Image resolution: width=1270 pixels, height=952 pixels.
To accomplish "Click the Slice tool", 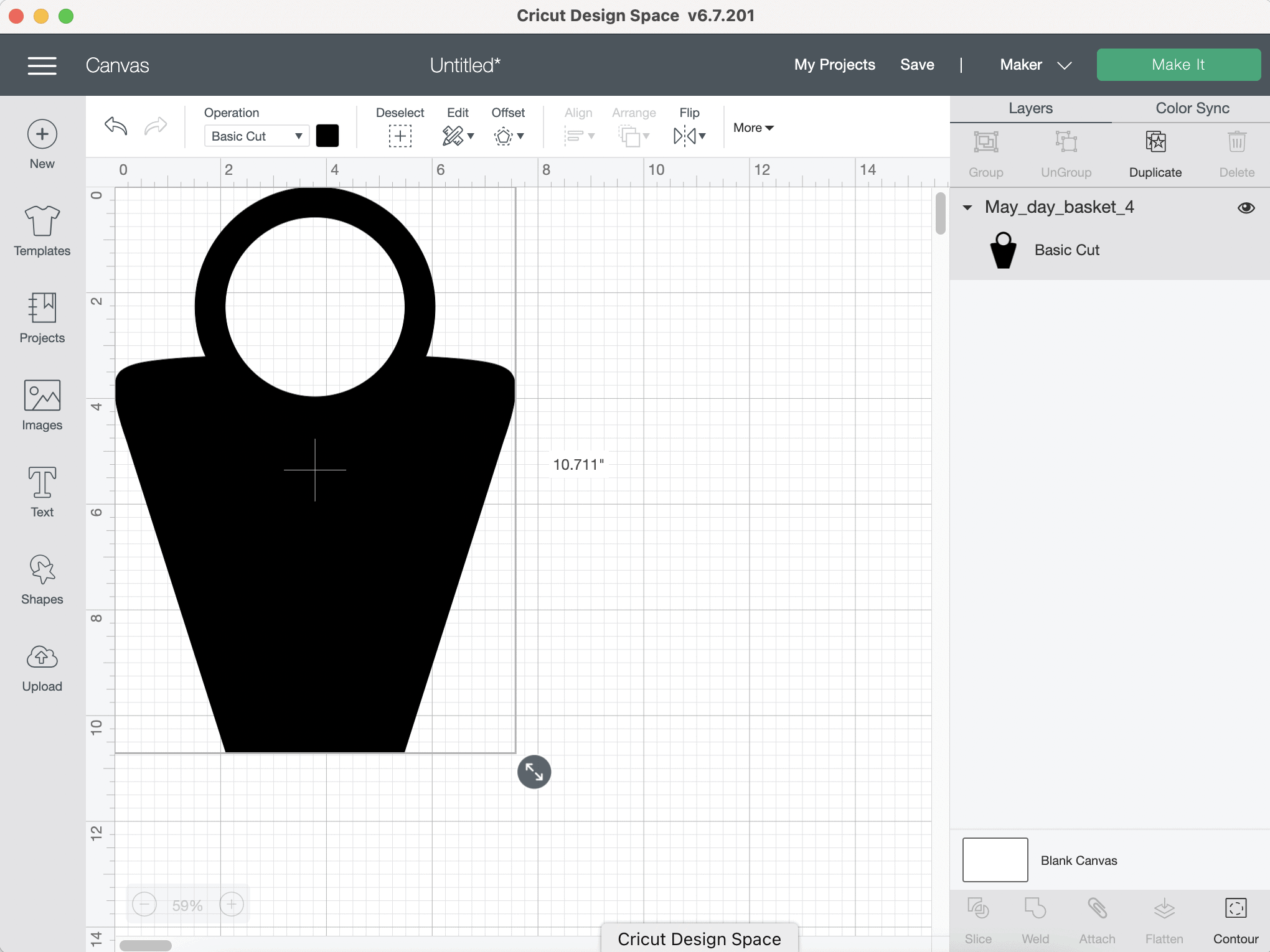I will (978, 909).
